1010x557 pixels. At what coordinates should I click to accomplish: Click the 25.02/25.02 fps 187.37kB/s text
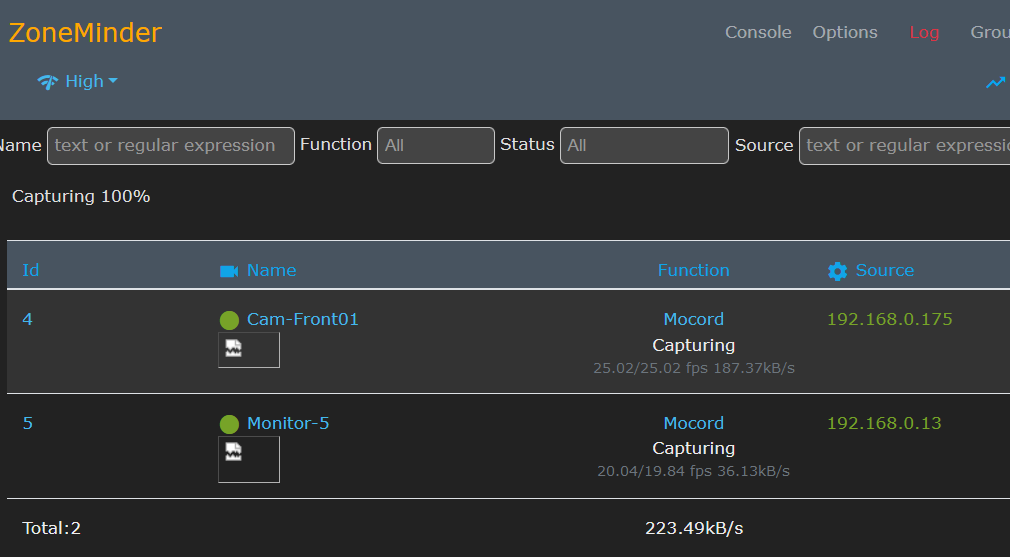click(x=694, y=368)
